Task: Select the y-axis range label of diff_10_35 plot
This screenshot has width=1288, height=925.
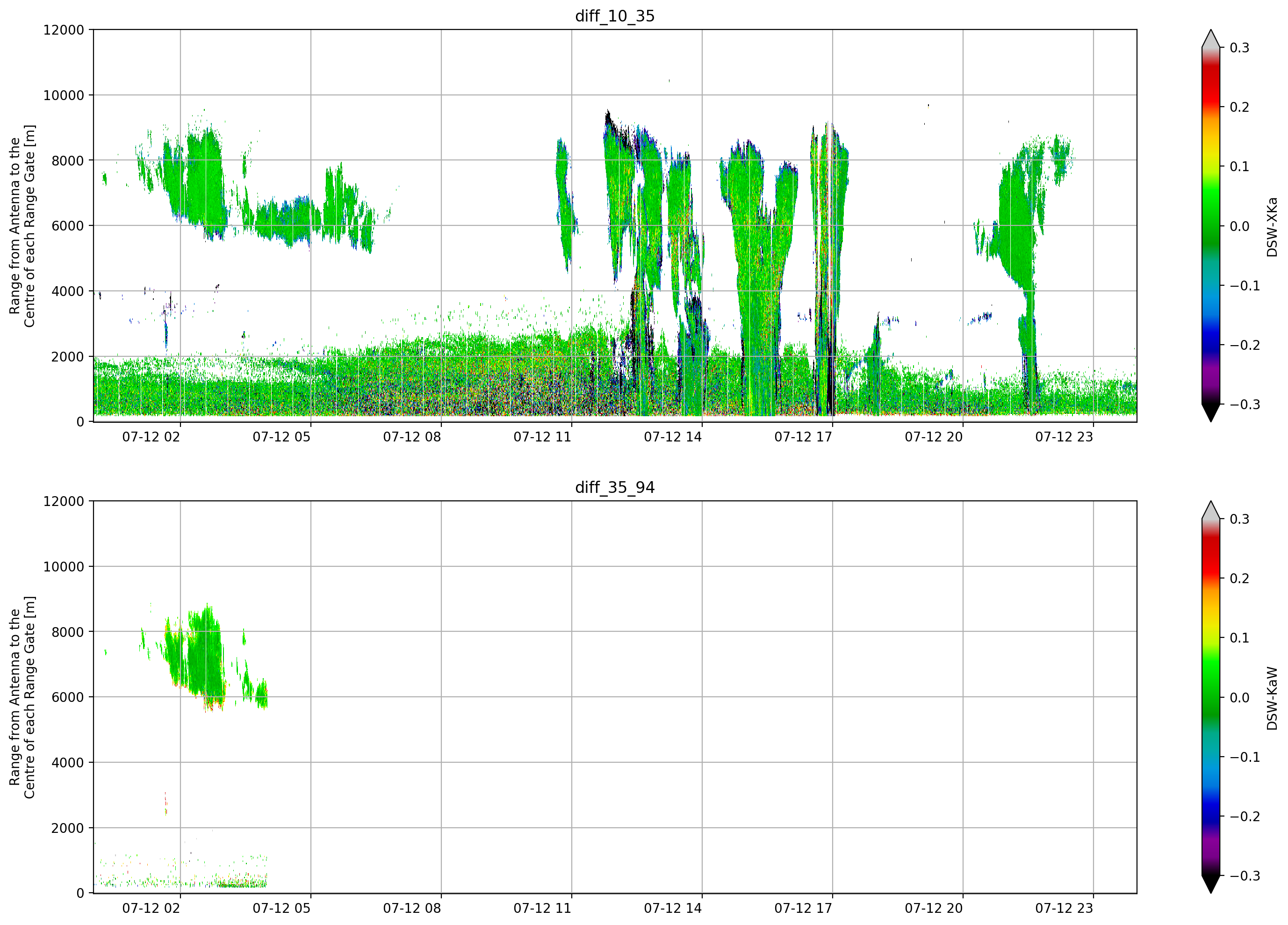Action: coord(22,226)
